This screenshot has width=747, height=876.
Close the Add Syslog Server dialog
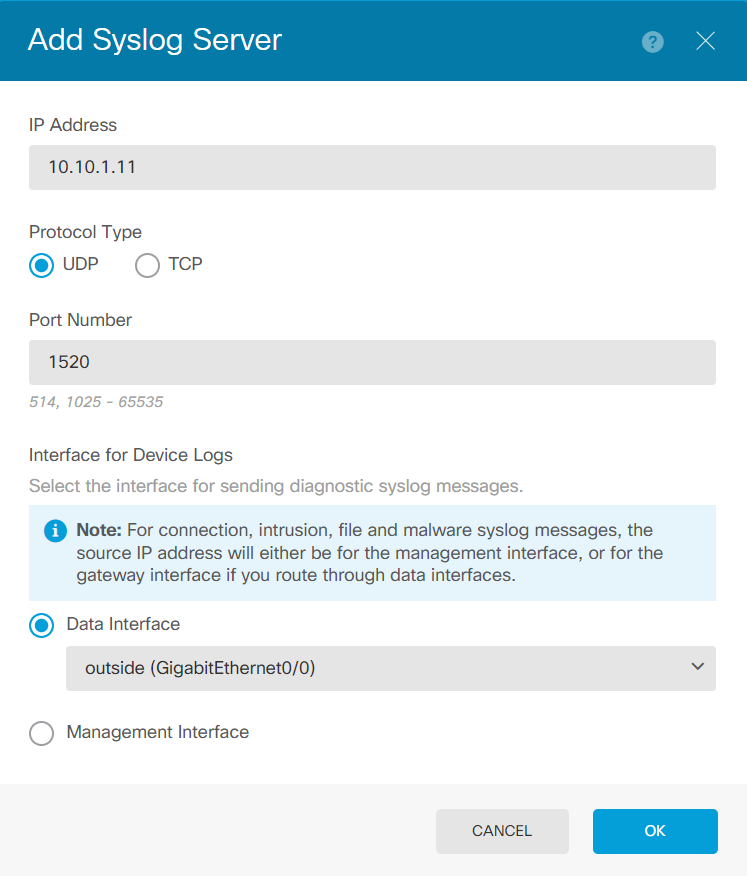(x=705, y=41)
